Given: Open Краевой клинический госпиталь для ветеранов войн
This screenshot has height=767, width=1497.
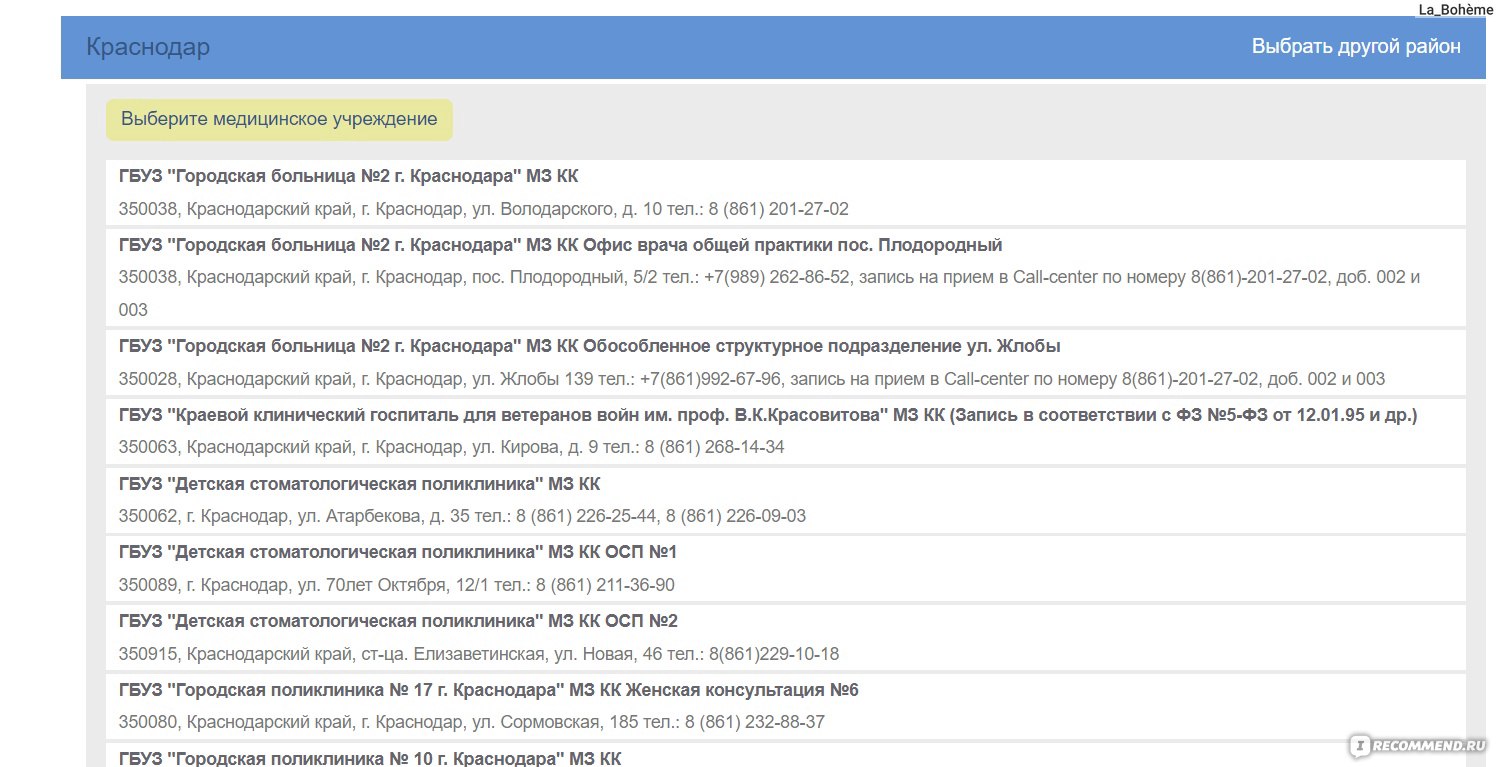Looking at the screenshot, I should [x=768, y=415].
